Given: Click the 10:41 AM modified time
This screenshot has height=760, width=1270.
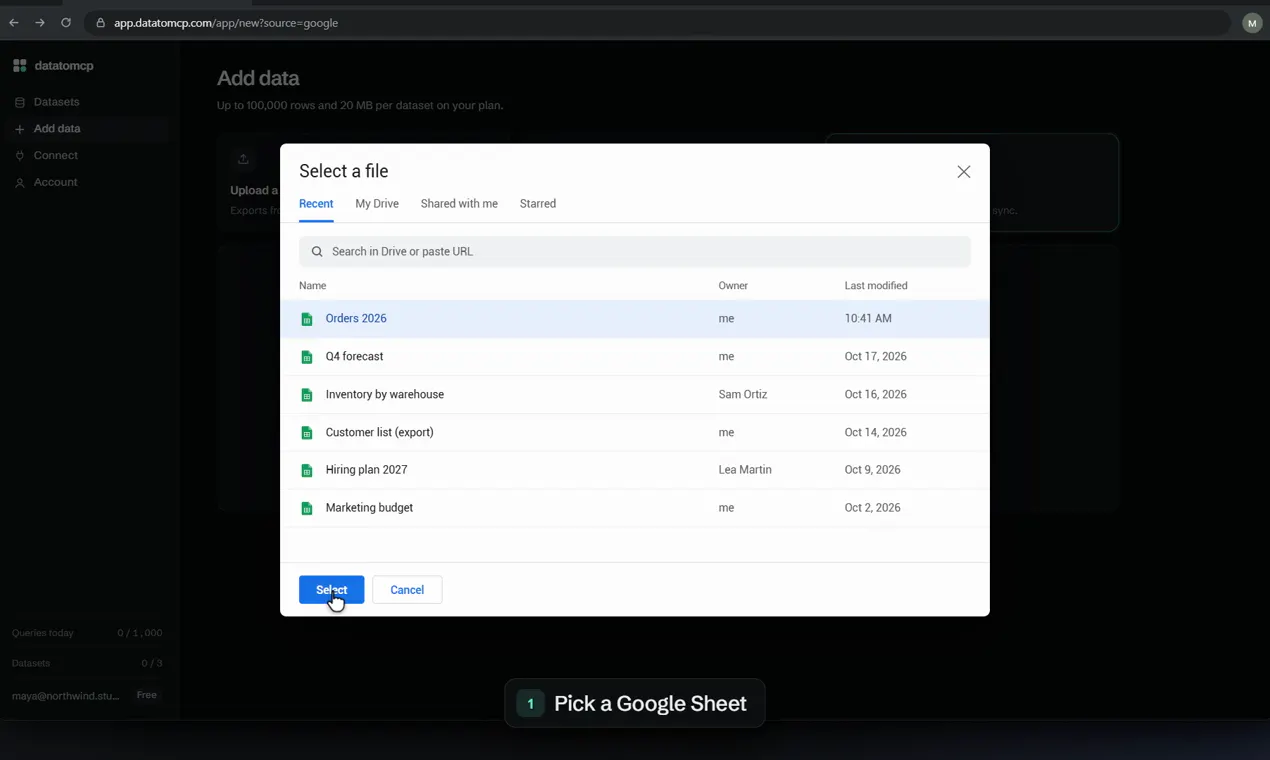Looking at the screenshot, I should [868, 319].
